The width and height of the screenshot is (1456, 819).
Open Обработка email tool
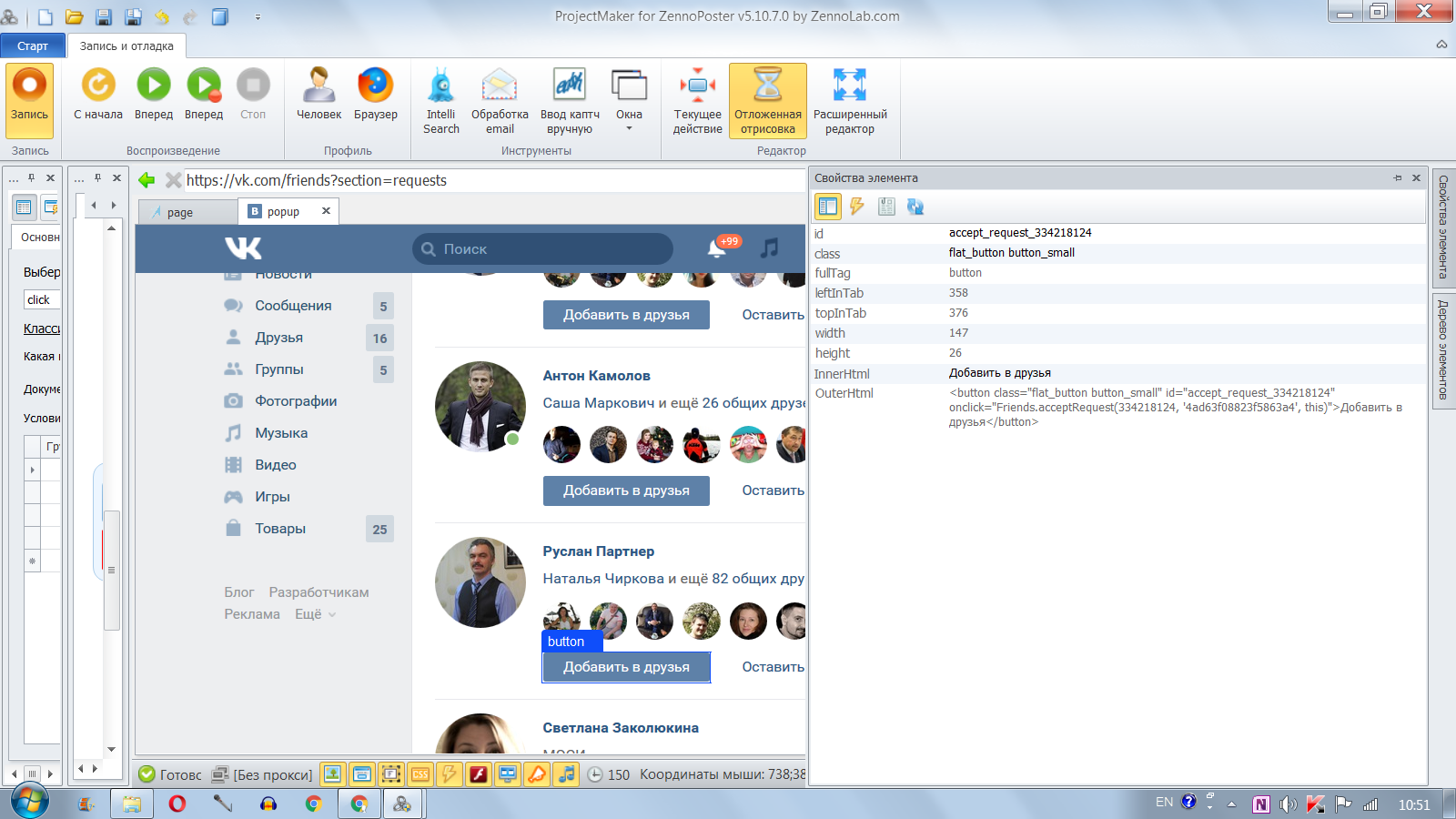[x=500, y=101]
